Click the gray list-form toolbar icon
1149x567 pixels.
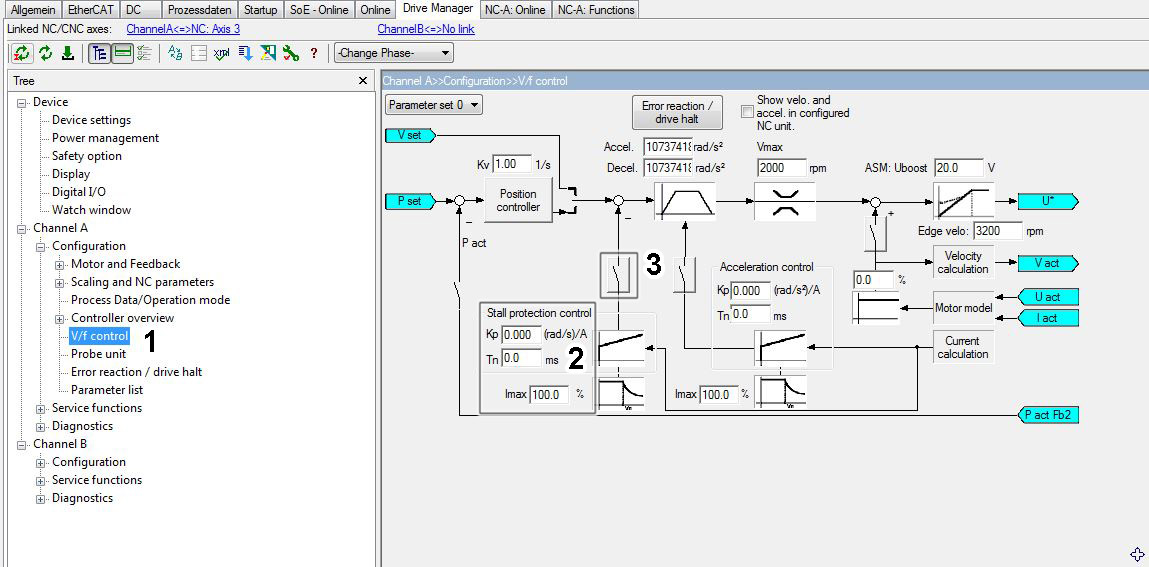[x=199, y=53]
